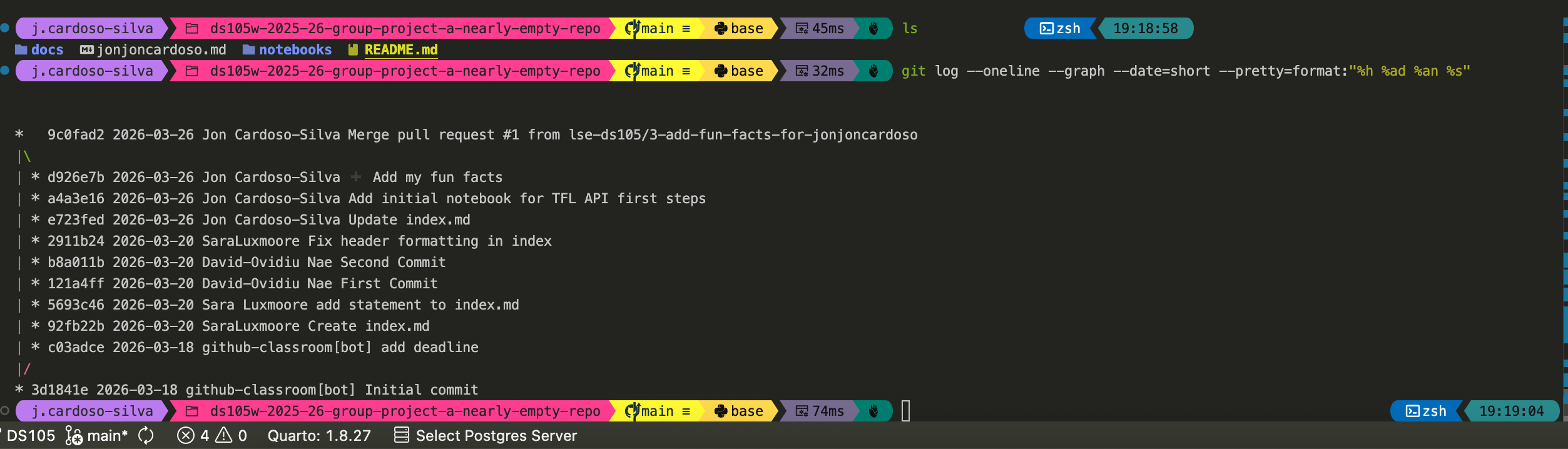1568x449 pixels.
Task: Click the markdown icon beside jonjoncardoso.md
Action: [x=87, y=49]
